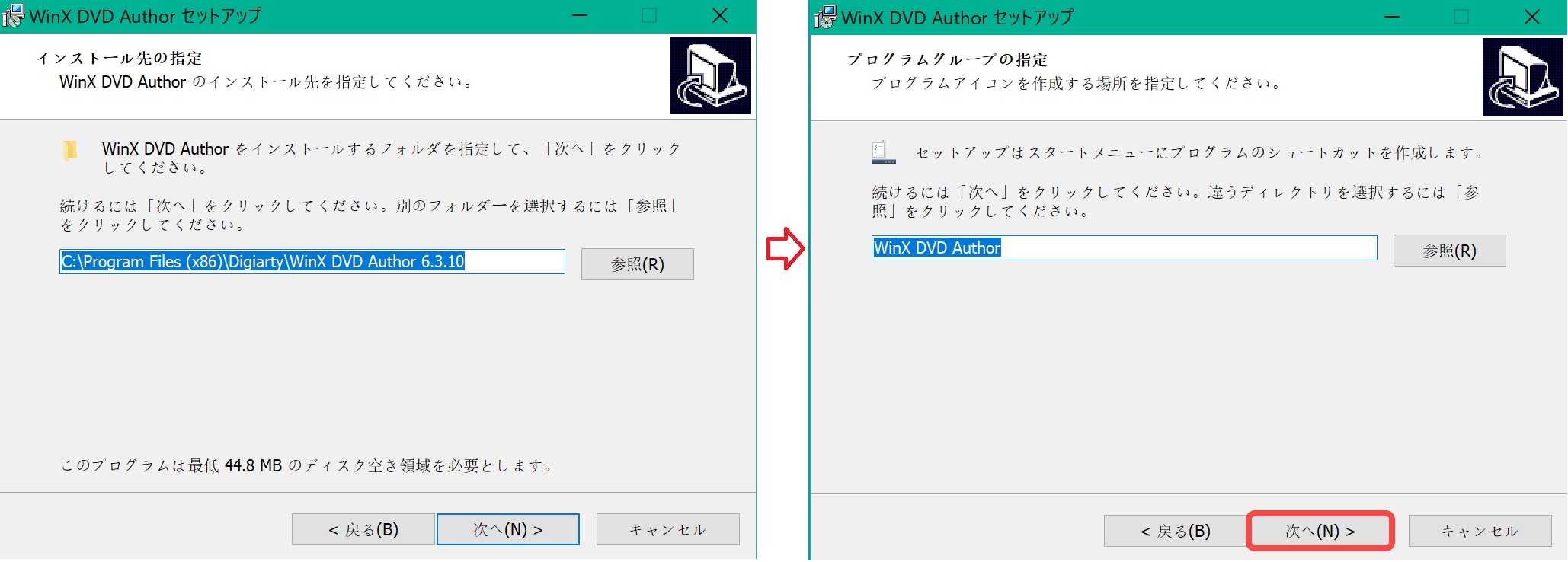Click computer setup graphic in left window

(x=711, y=75)
